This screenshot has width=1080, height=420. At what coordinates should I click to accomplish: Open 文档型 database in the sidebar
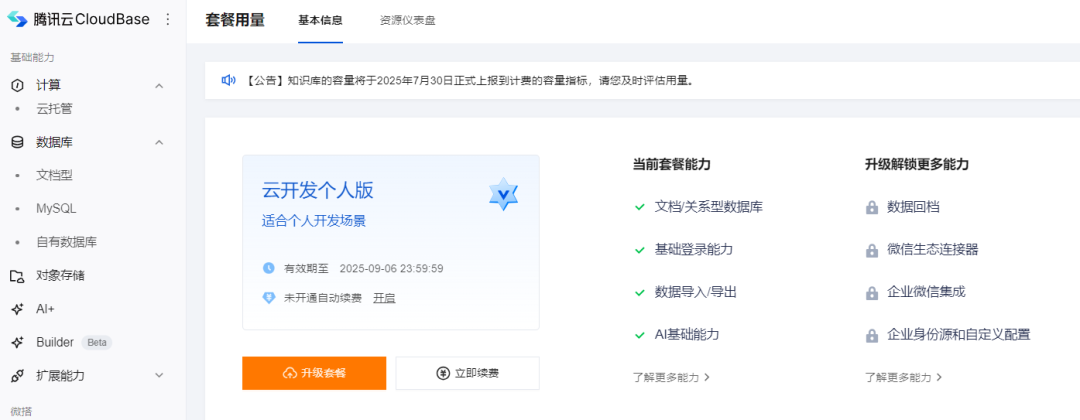pos(54,176)
